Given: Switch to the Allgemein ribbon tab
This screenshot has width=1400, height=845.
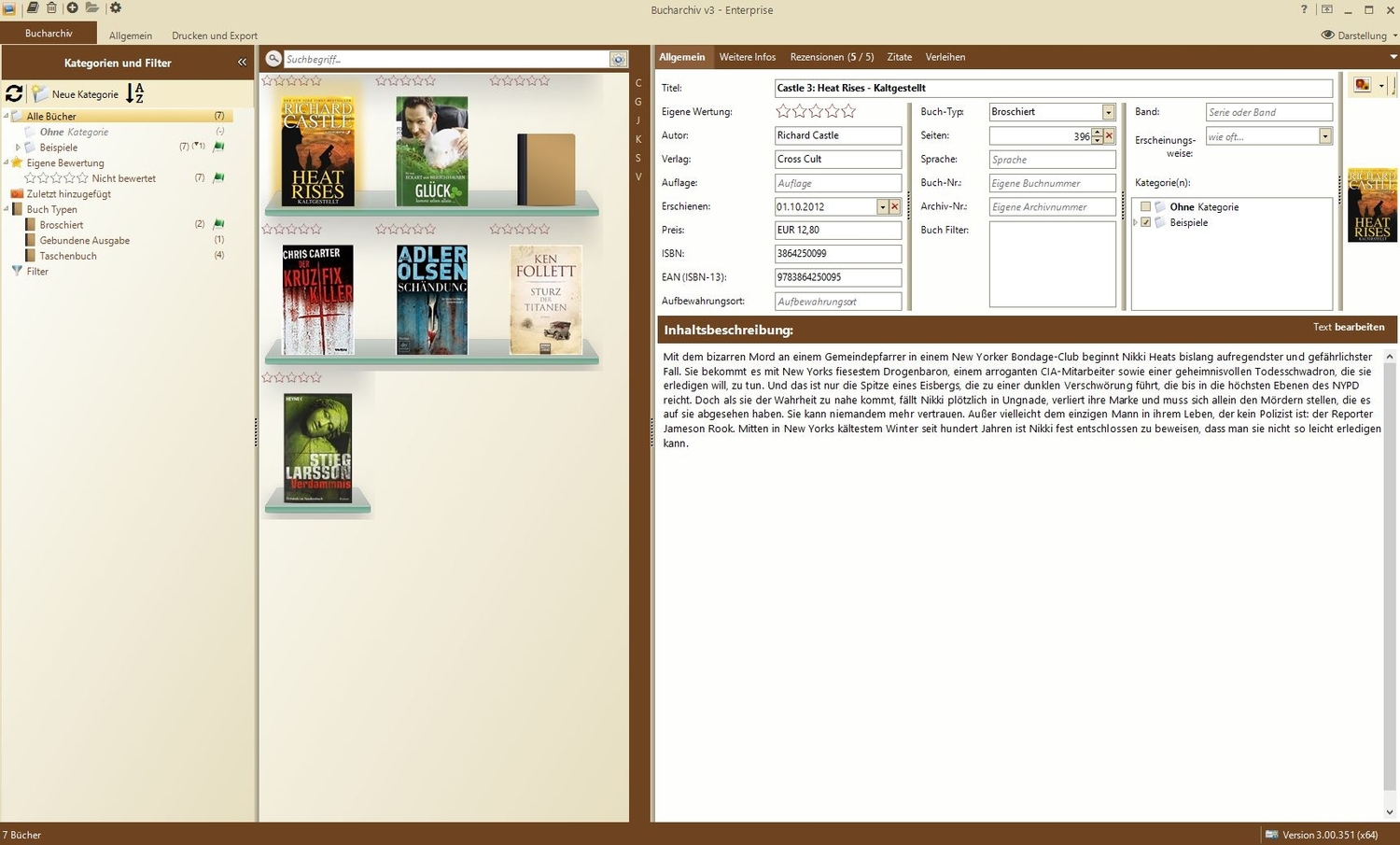Looking at the screenshot, I should coord(131,35).
